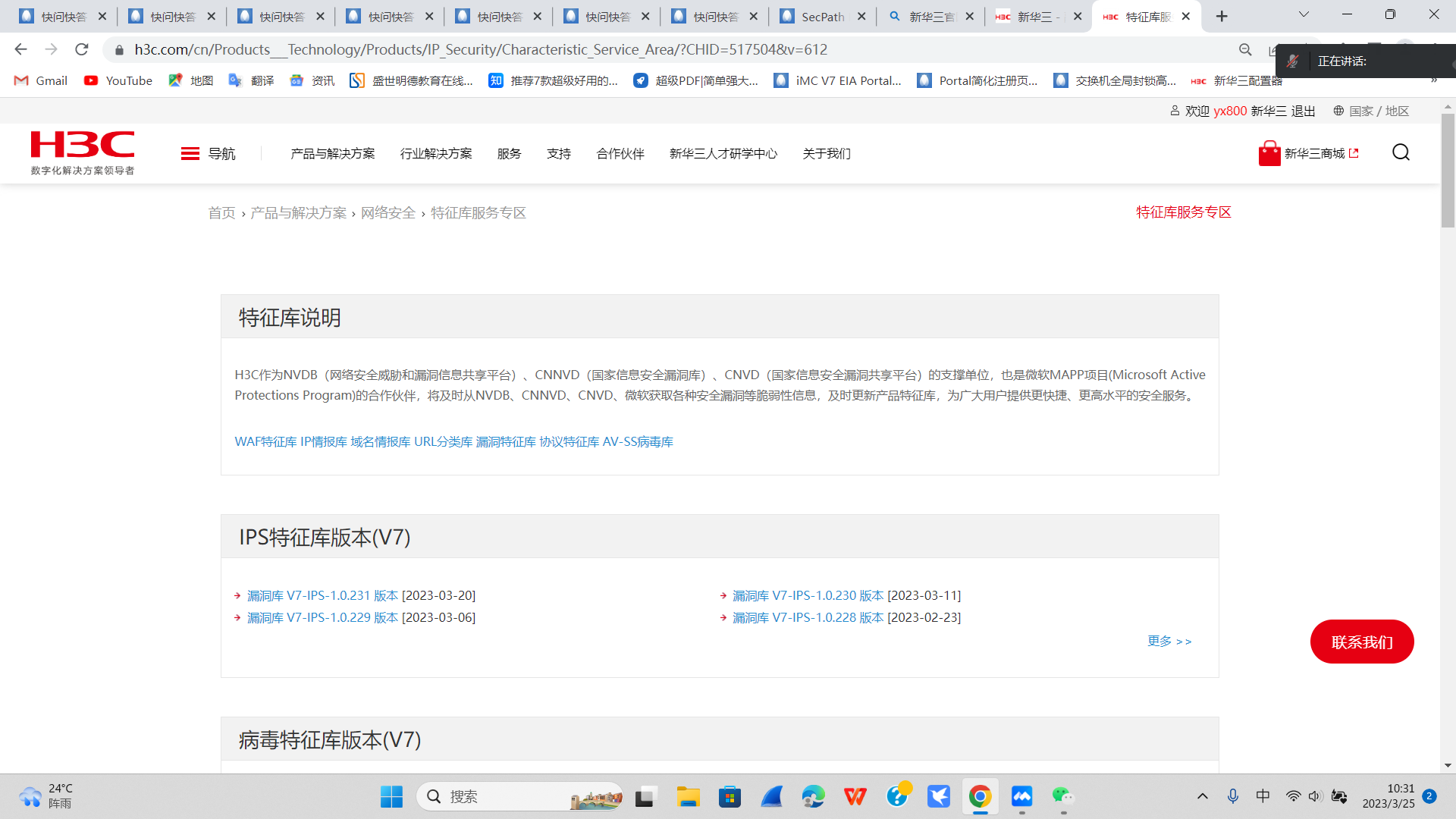Toggle the microphone icon in system tray

(x=1233, y=796)
